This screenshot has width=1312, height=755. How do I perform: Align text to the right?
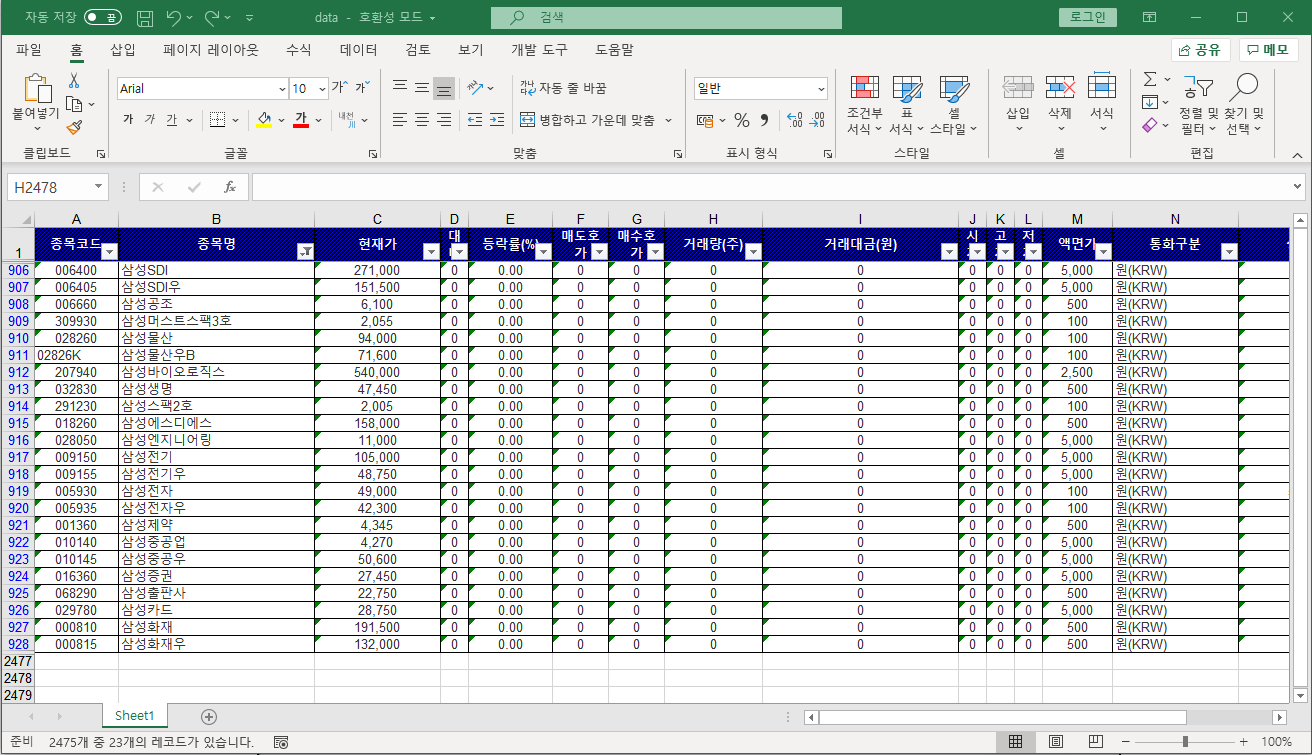444,120
